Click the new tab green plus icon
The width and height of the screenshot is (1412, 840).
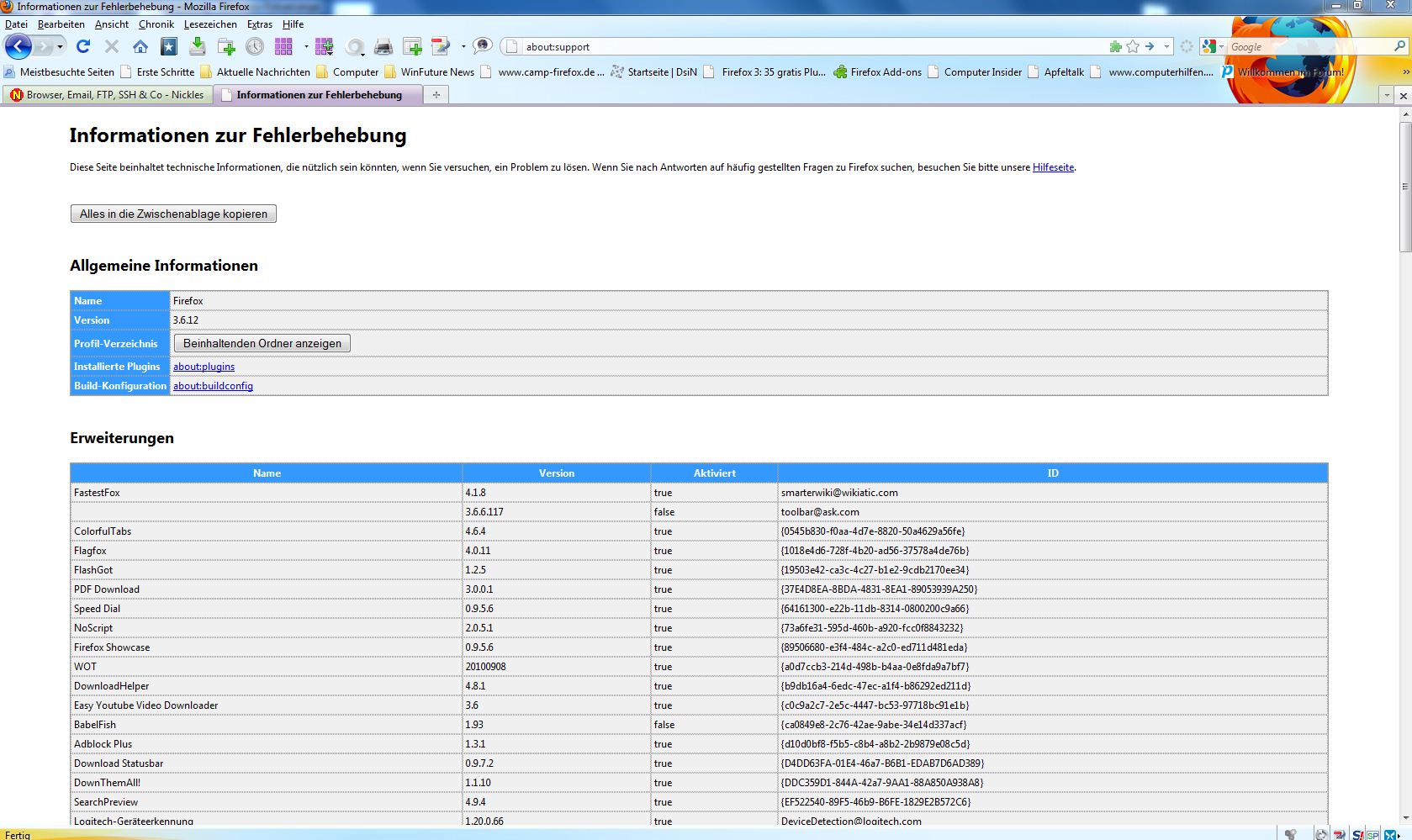(412, 46)
